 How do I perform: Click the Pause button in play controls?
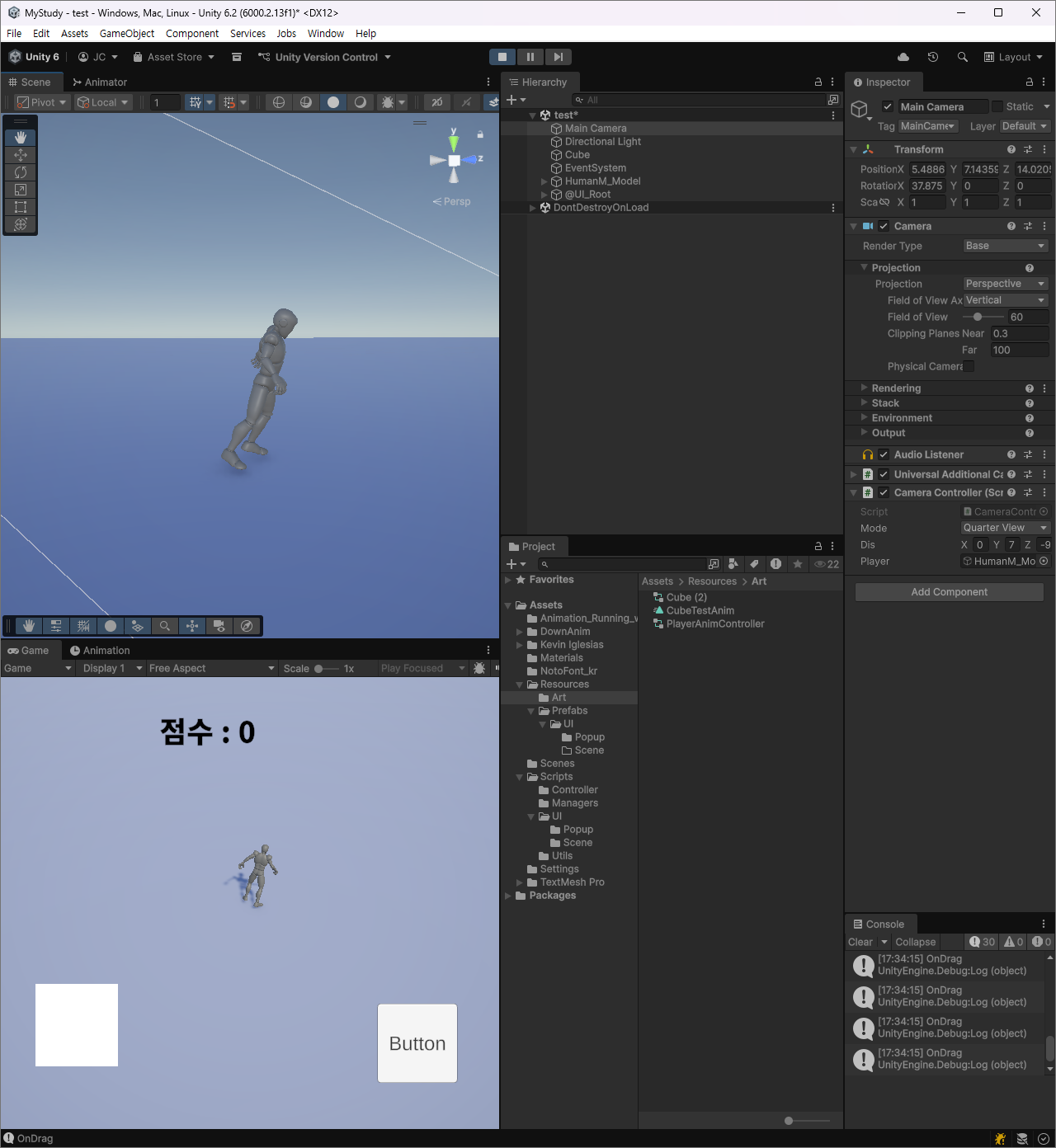click(530, 57)
